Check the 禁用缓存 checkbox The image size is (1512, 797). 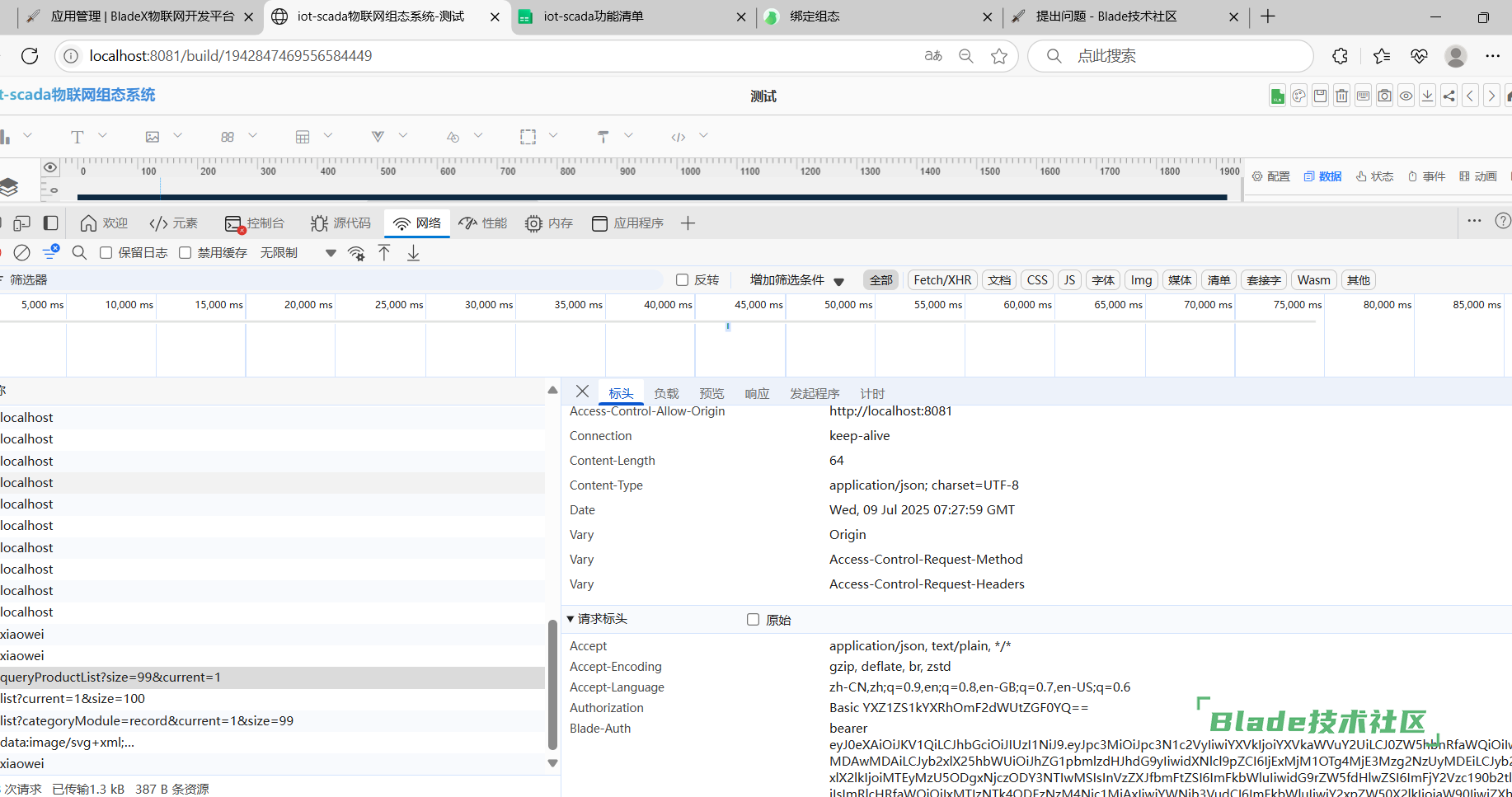coord(185,253)
